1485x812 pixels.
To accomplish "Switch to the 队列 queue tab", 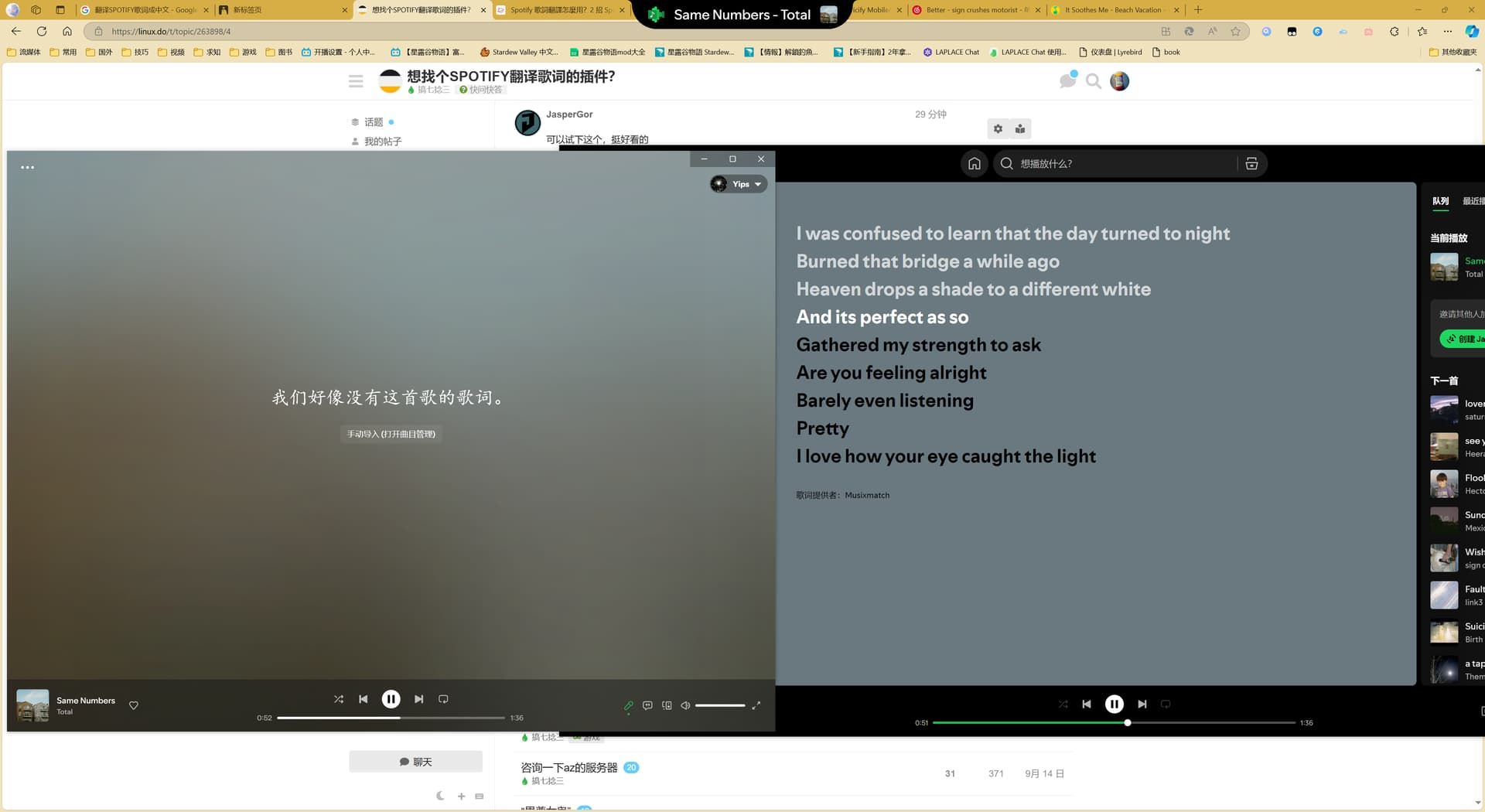I will 1440,201.
